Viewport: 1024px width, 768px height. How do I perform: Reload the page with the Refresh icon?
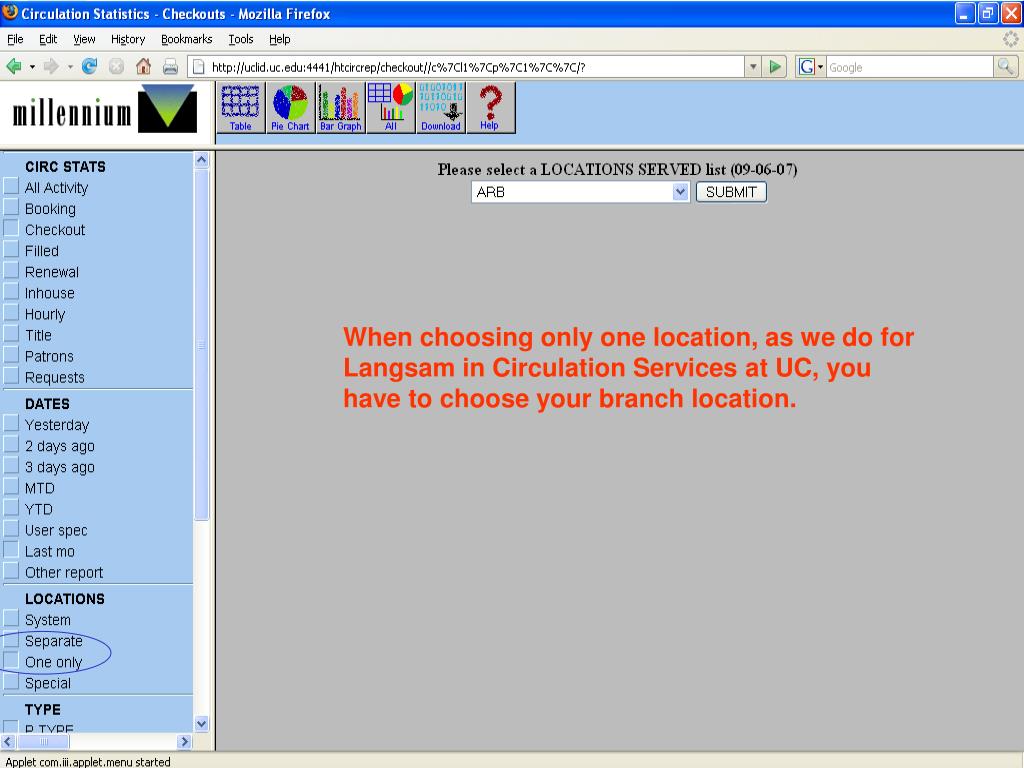pos(89,66)
